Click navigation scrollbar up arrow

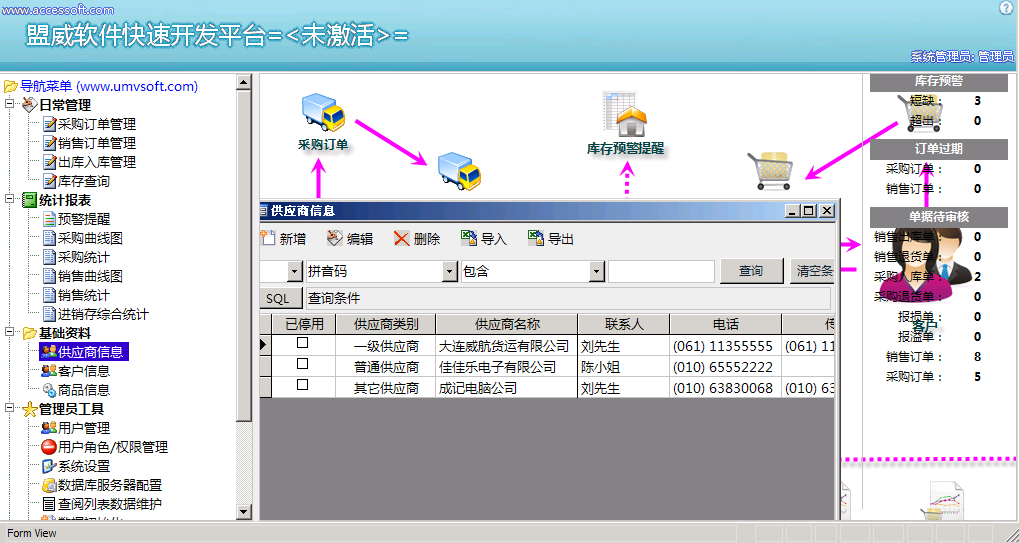tap(244, 82)
